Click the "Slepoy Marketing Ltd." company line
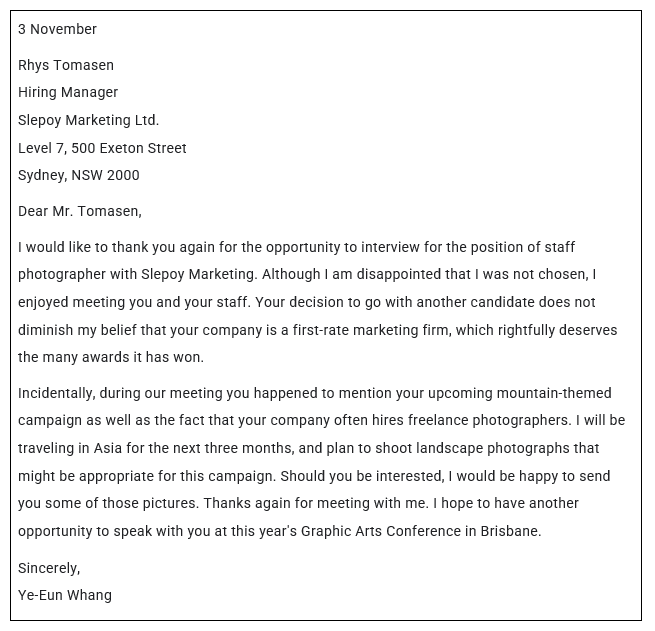This screenshot has width=655, height=631. click(x=88, y=120)
